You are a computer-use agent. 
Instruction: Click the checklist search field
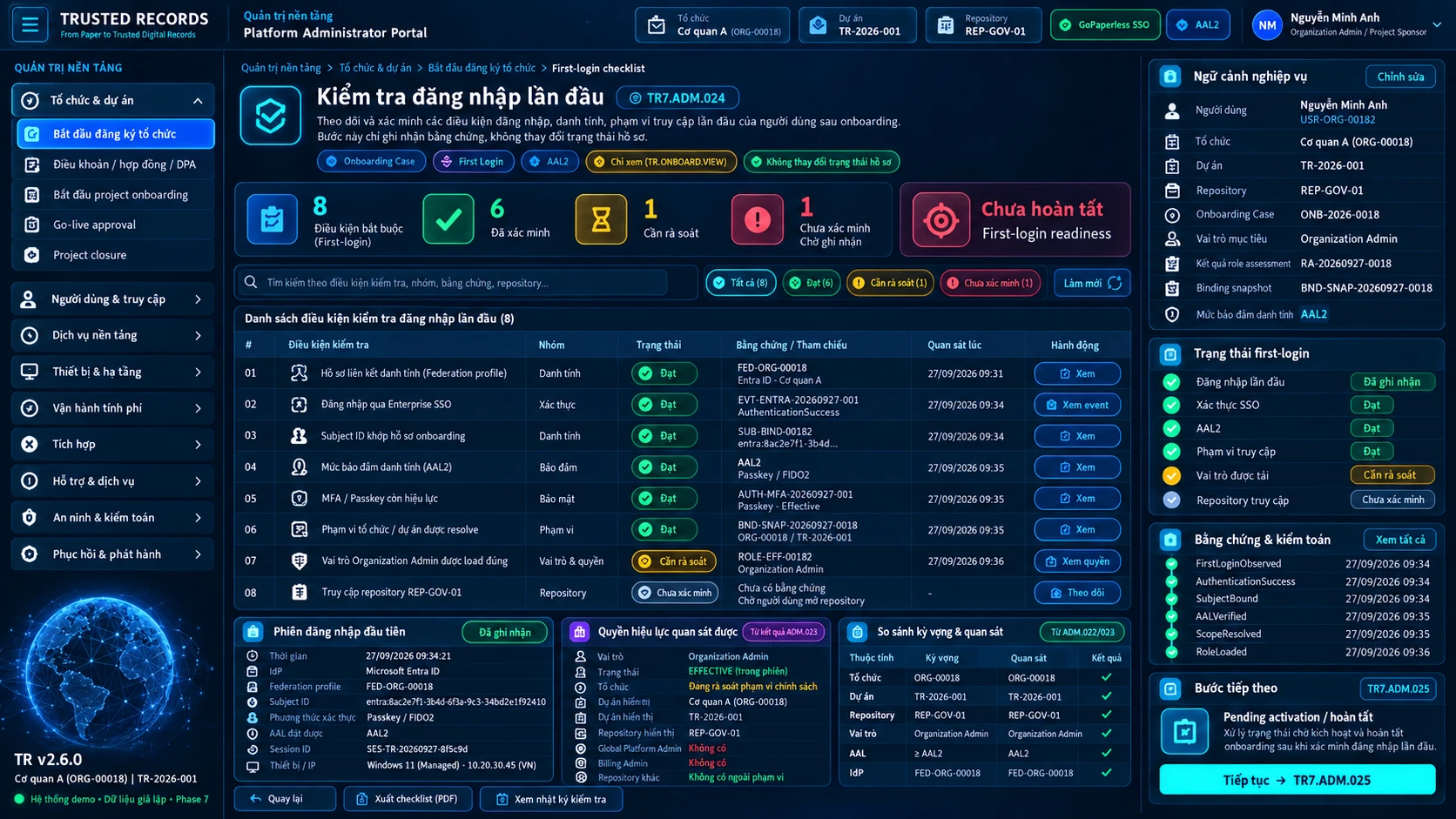coord(453,283)
